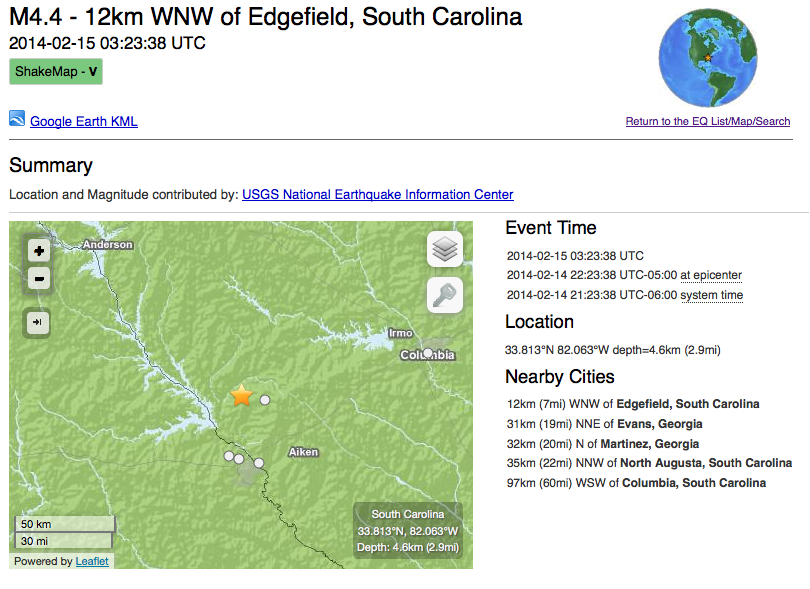
Task: Click the 'at epicenter' time label
Action: click(711, 275)
